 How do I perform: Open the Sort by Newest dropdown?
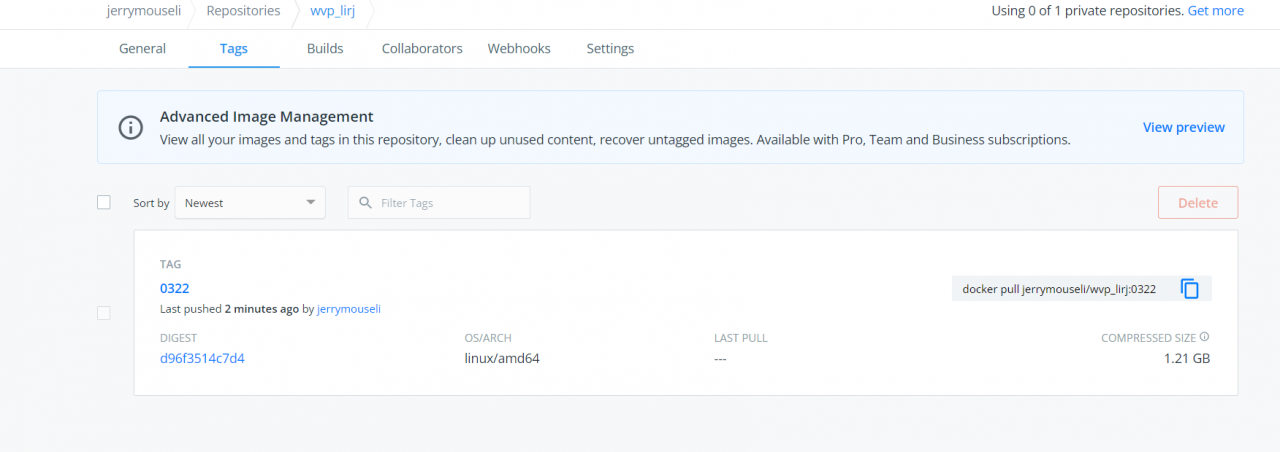pyautogui.click(x=249, y=203)
